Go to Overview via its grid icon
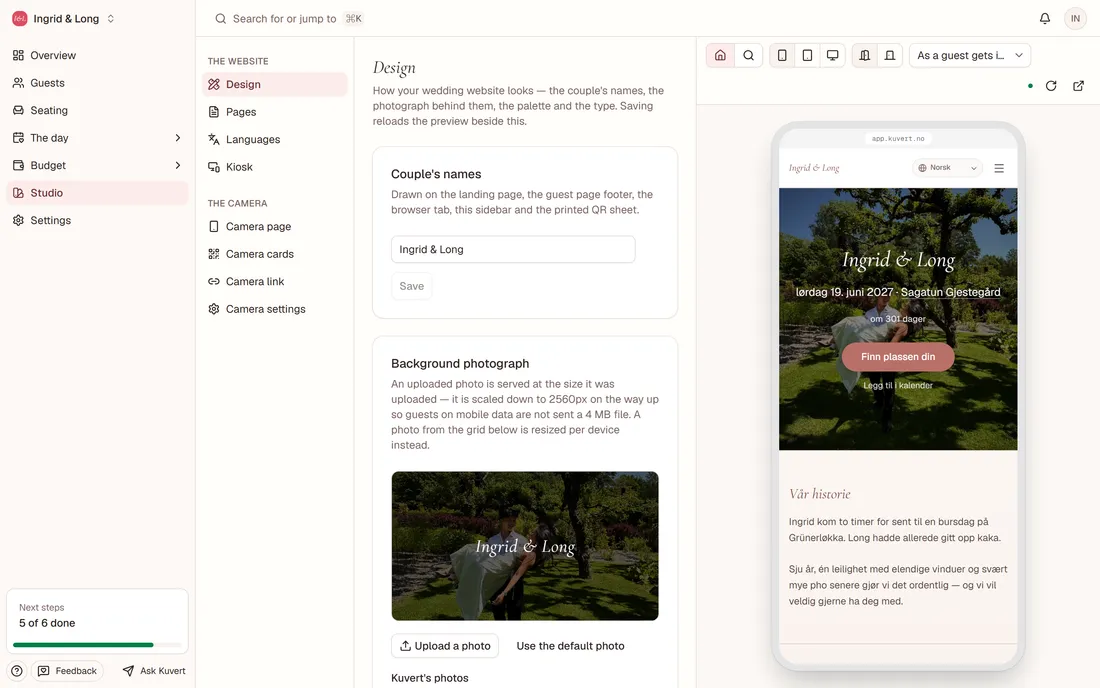The height and width of the screenshot is (688, 1100). [18, 55]
